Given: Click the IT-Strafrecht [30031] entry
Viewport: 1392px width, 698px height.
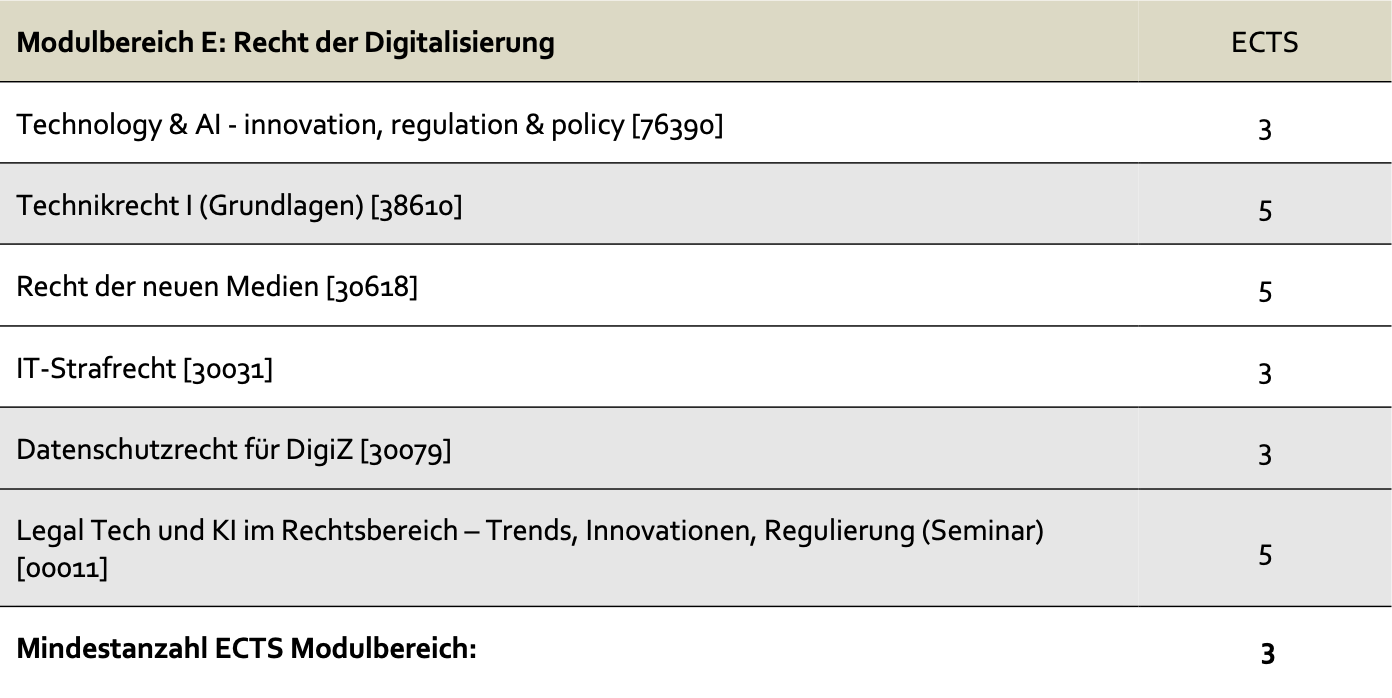Looking at the screenshot, I should click(x=144, y=369).
